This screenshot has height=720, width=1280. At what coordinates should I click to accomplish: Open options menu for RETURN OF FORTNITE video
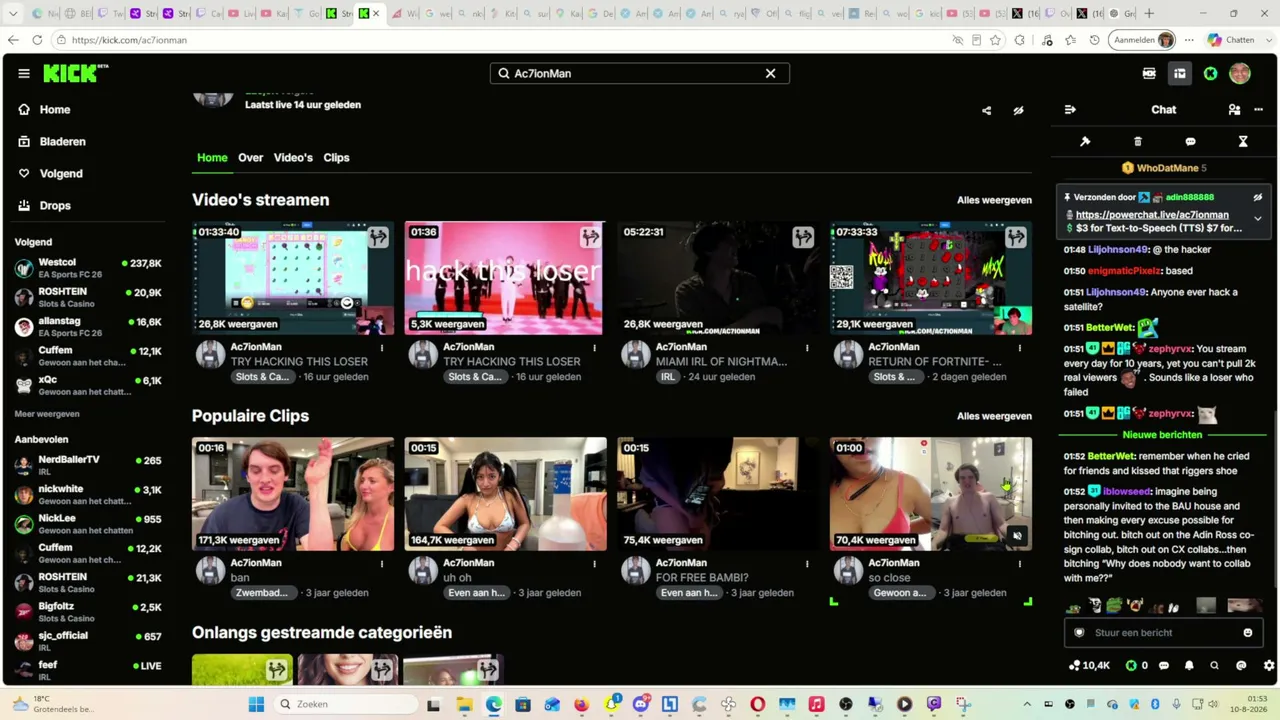pos(1020,348)
